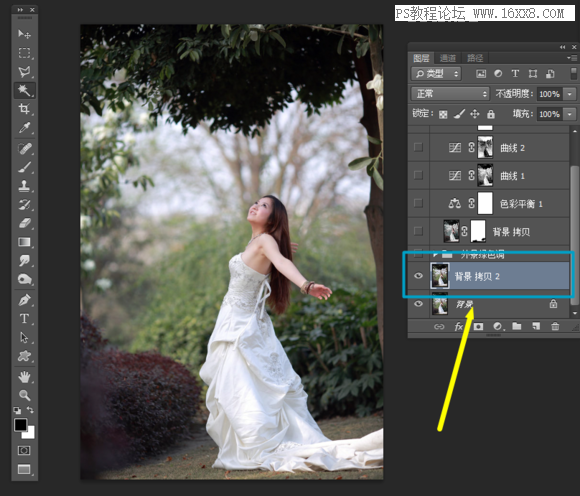The width and height of the screenshot is (580, 496).
Task: Filter layers by smart objects
Action: coord(550,74)
